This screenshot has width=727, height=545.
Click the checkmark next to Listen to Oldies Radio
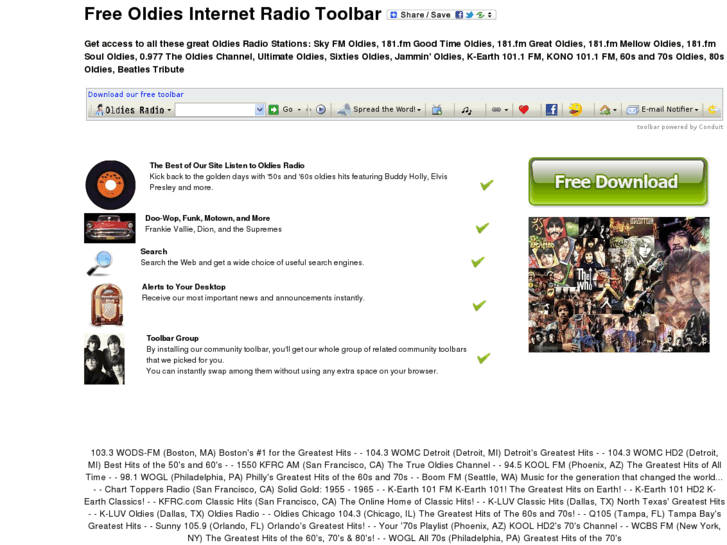tap(487, 185)
